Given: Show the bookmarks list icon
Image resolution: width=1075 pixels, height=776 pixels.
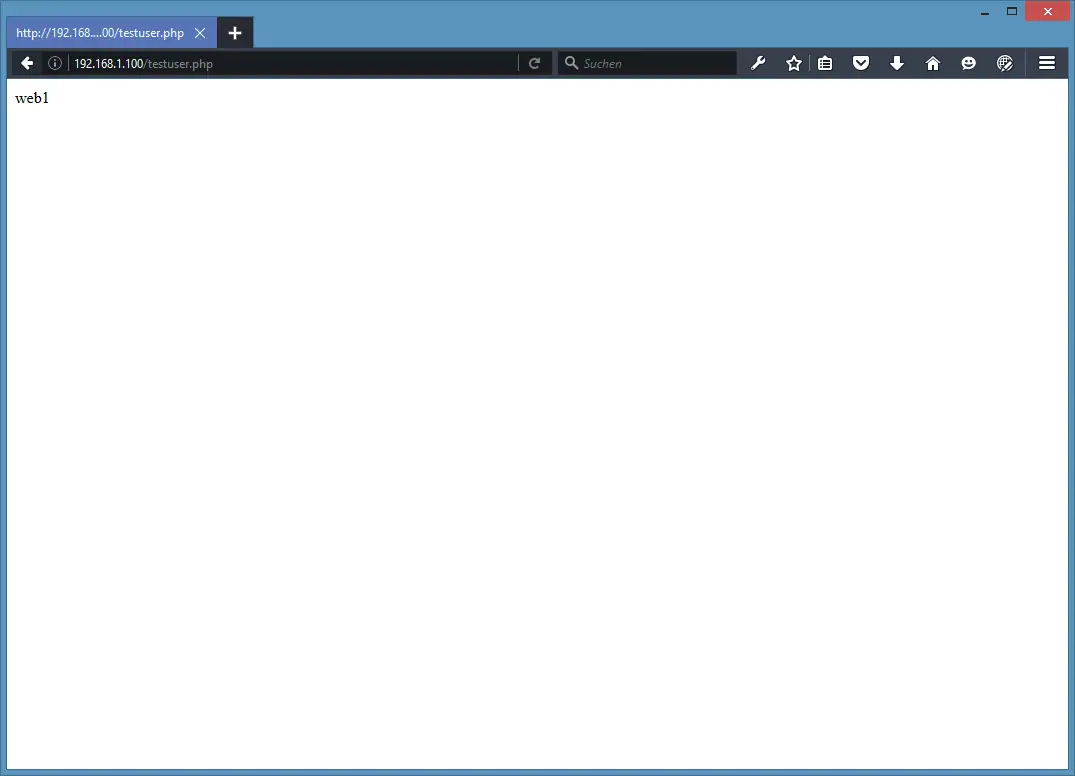Looking at the screenshot, I should [x=825, y=63].
